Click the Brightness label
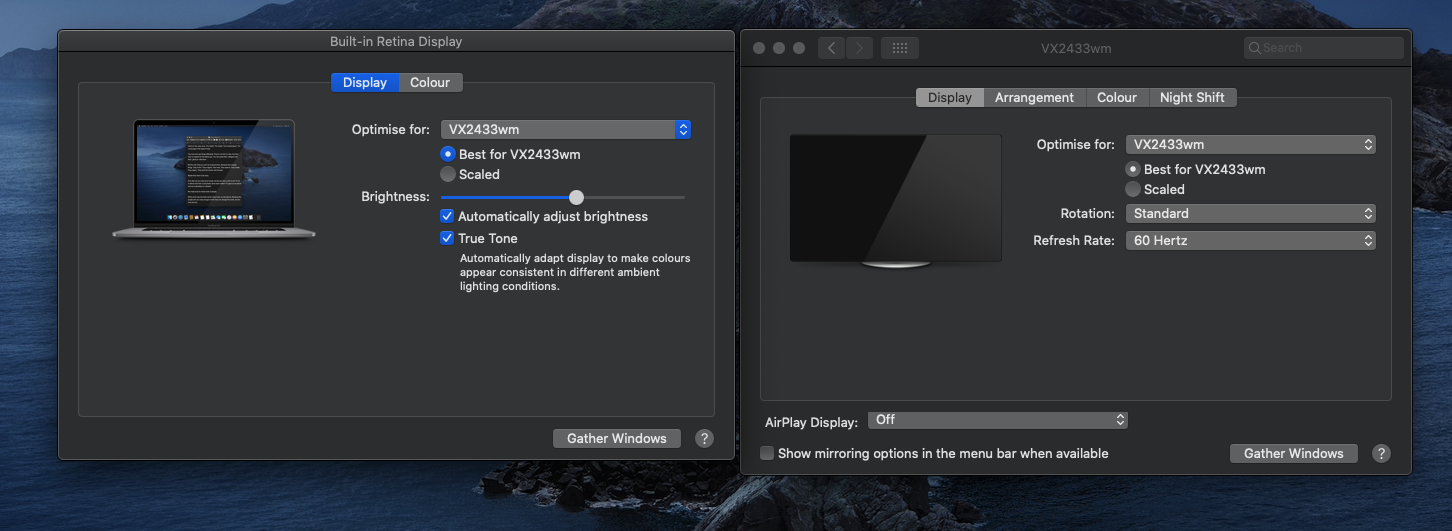This screenshot has width=1452, height=531. (395, 196)
